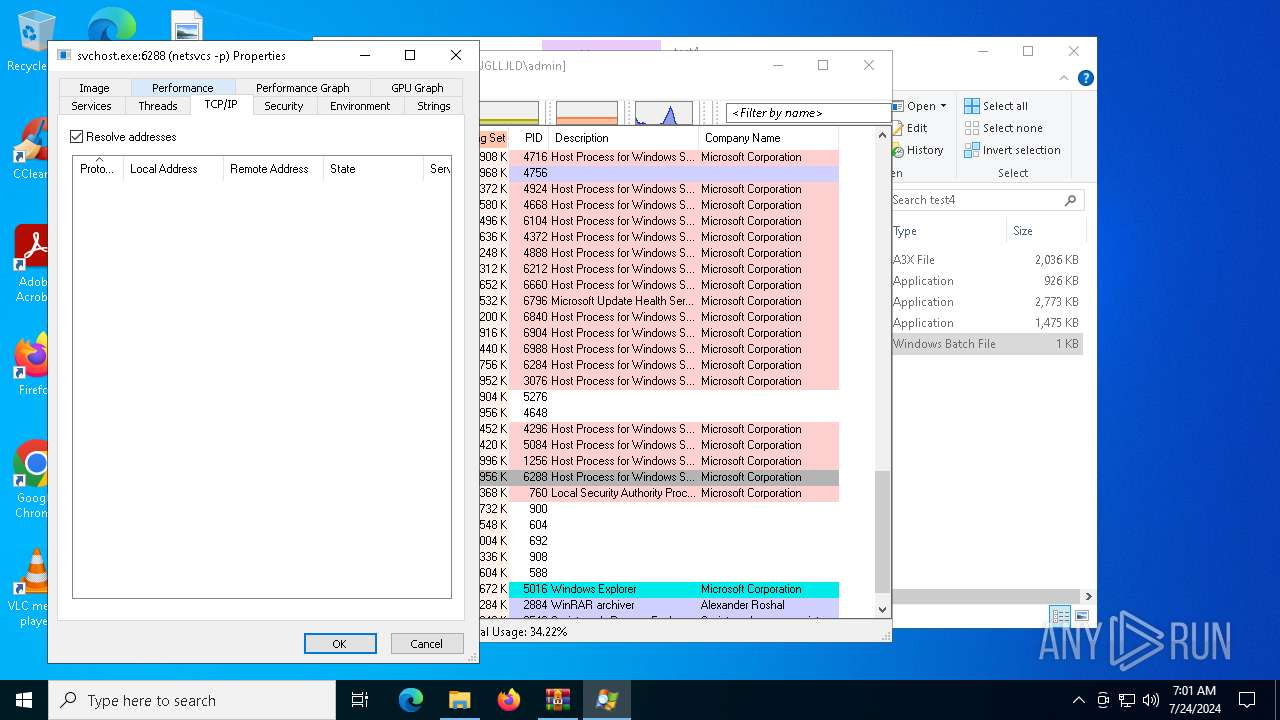This screenshot has height=720, width=1280.
Task: Select process row with PID 6288
Action: tap(658, 477)
